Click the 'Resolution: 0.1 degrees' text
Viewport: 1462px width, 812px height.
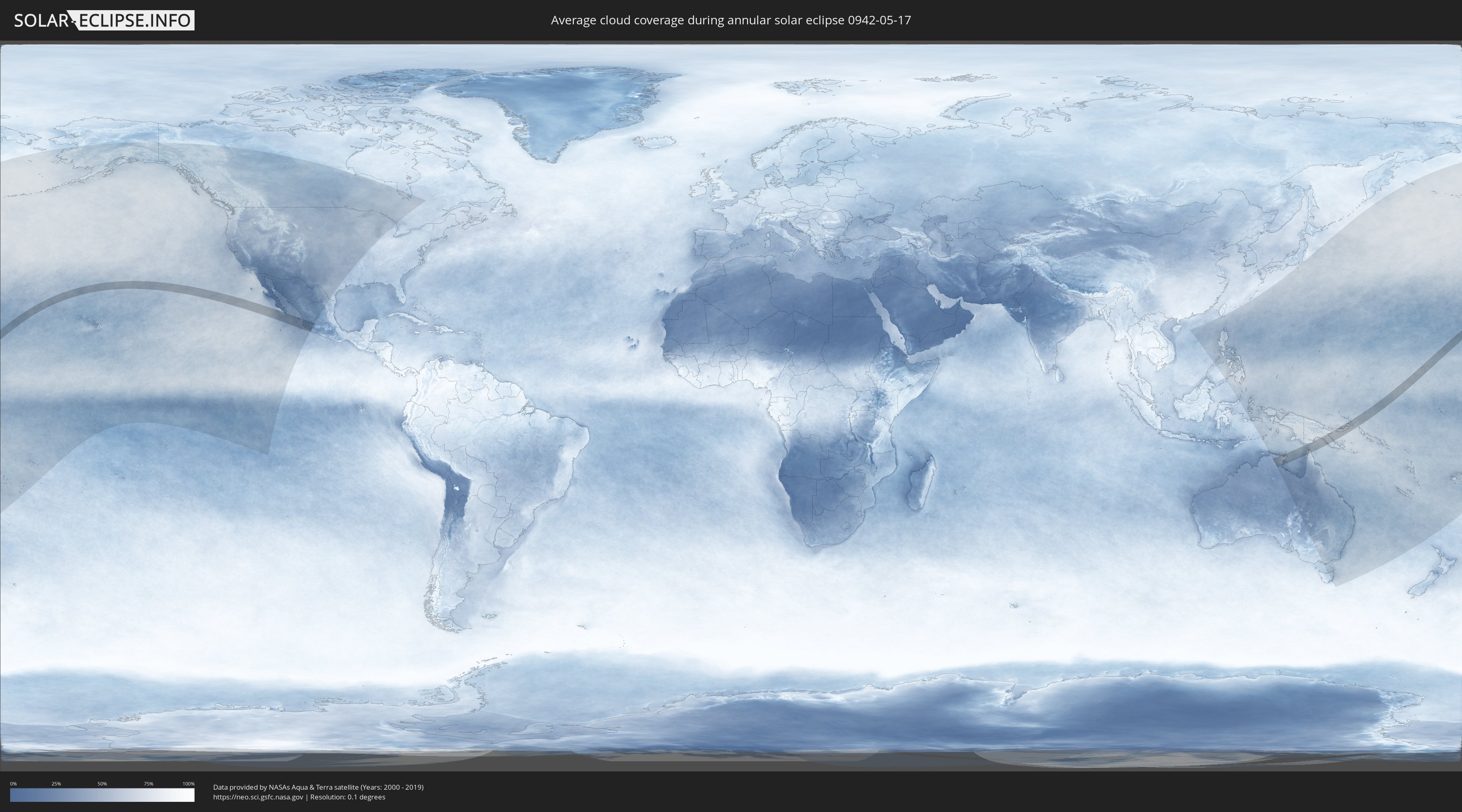click(x=347, y=797)
